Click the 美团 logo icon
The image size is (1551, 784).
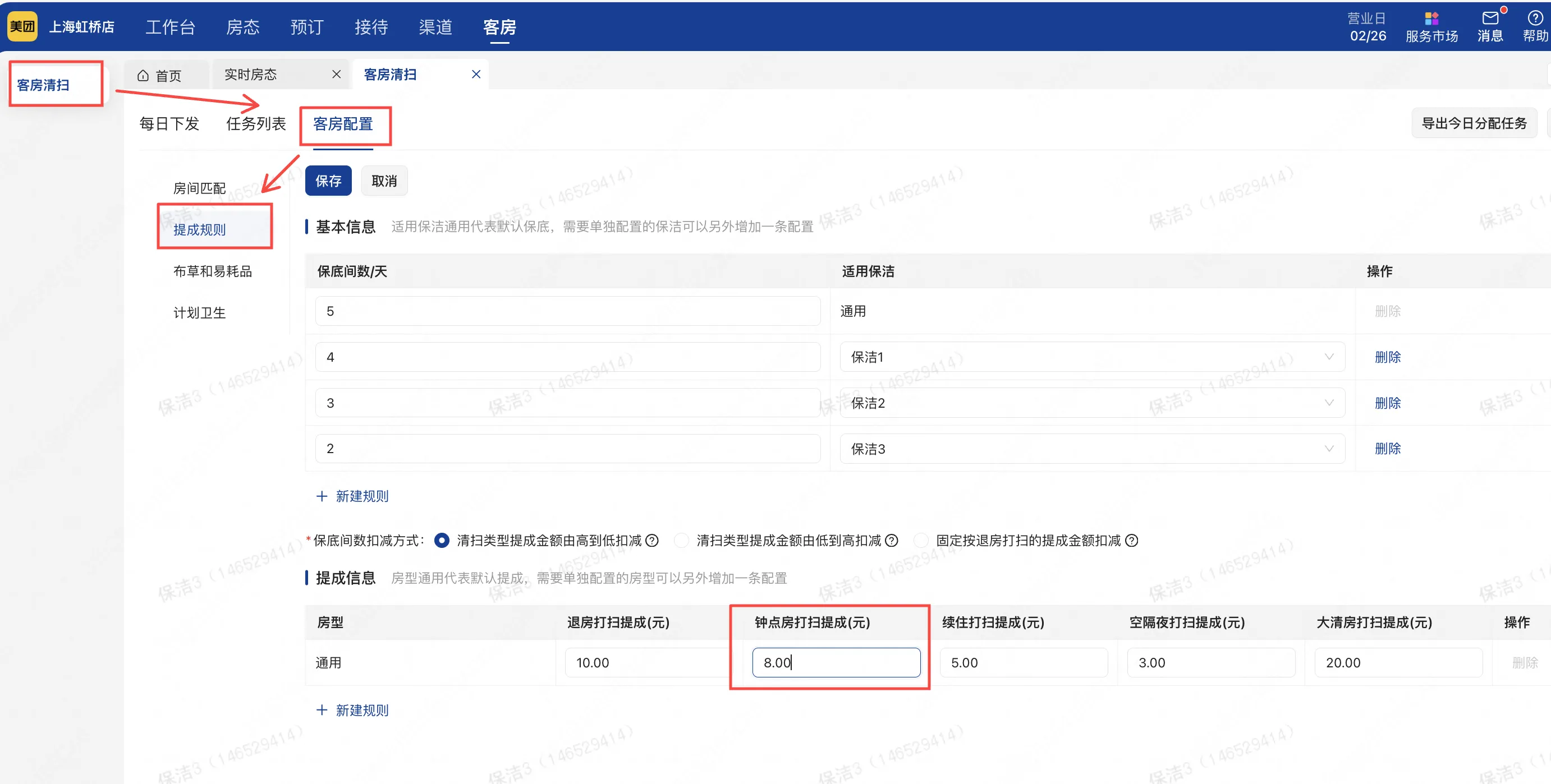tap(22, 25)
